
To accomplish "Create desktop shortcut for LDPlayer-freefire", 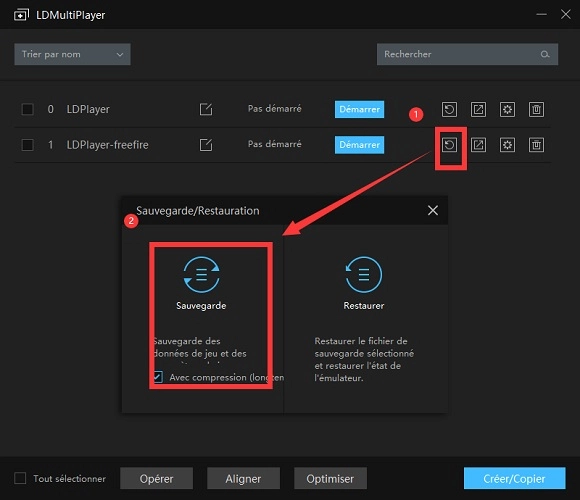I will point(478,145).
